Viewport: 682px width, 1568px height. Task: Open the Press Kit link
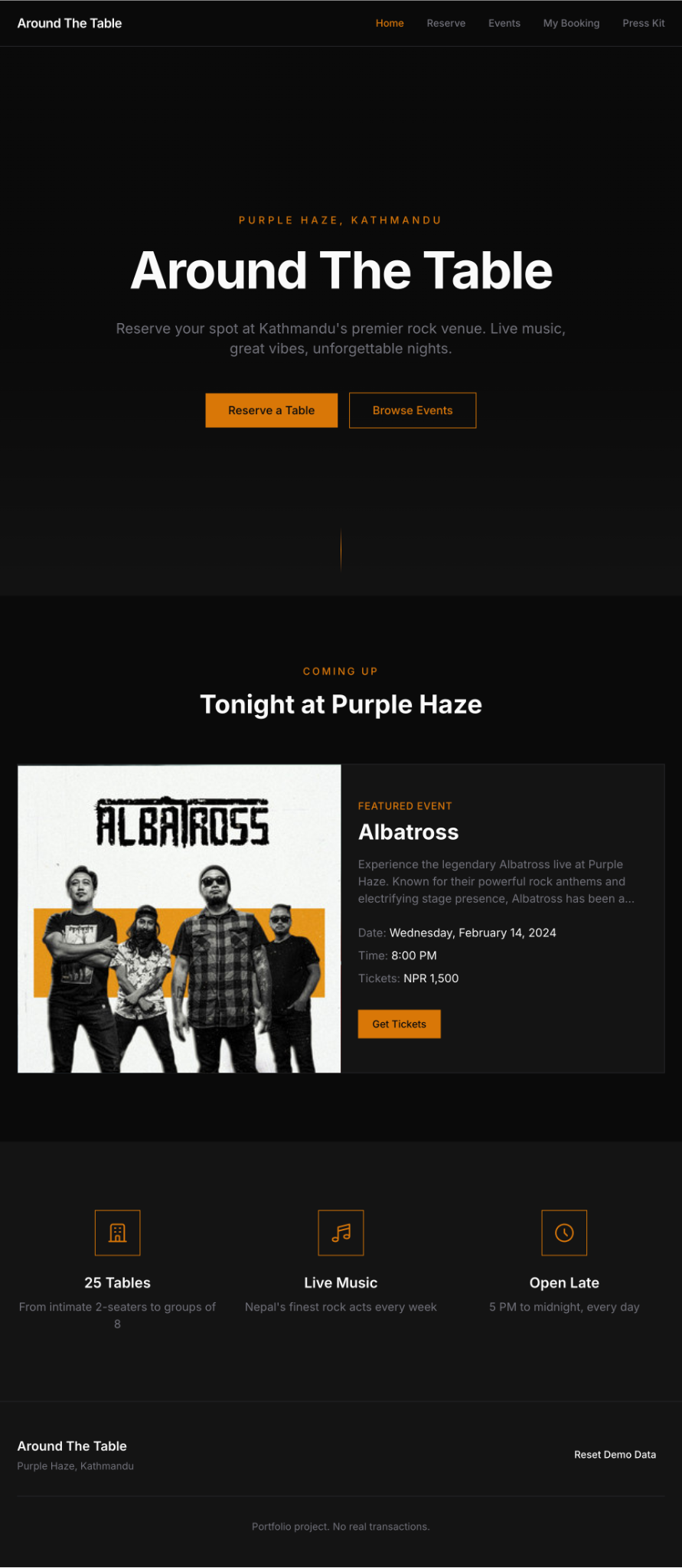(x=644, y=23)
